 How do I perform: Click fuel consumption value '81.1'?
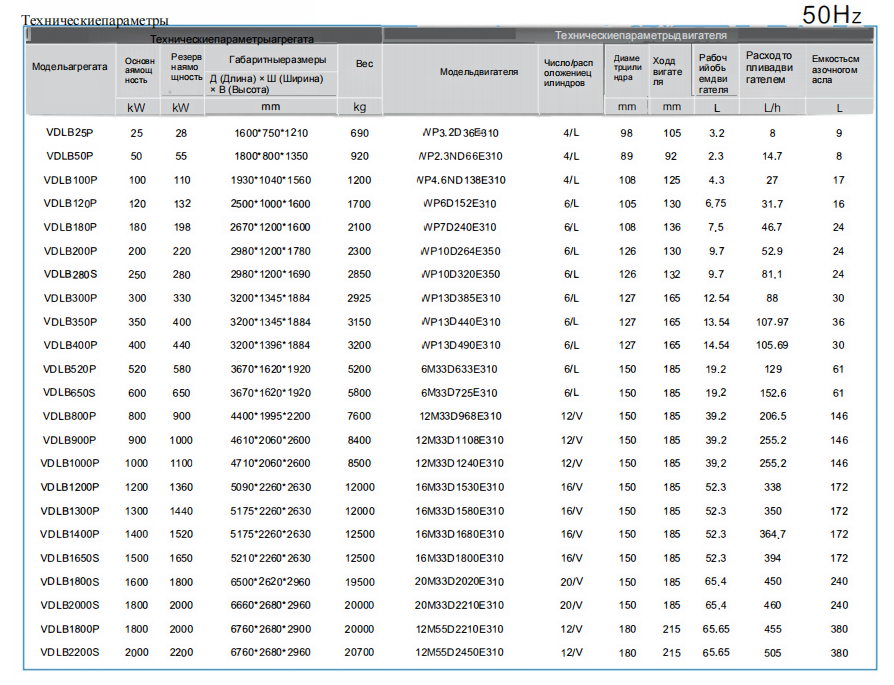pos(772,274)
